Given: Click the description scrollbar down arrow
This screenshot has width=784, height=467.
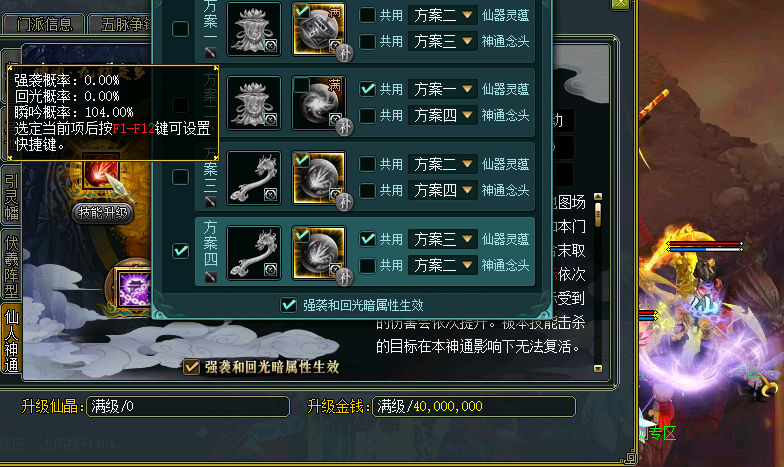Looking at the screenshot, I should (598, 368).
